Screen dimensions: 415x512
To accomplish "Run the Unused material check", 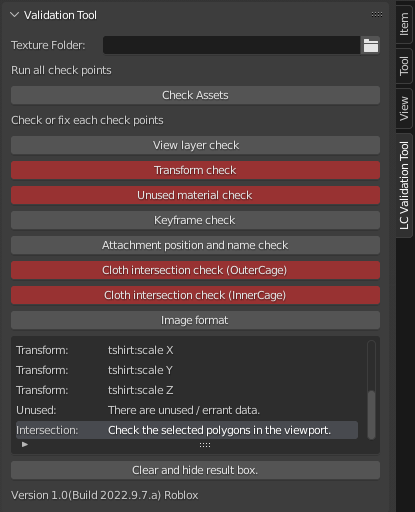I will (x=195, y=195).
